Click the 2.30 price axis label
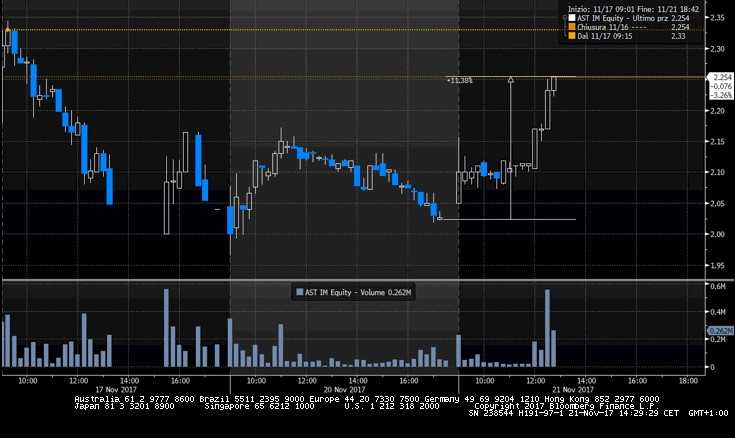Viewport: 735px width, 438px height. click(x=717, y=49)
